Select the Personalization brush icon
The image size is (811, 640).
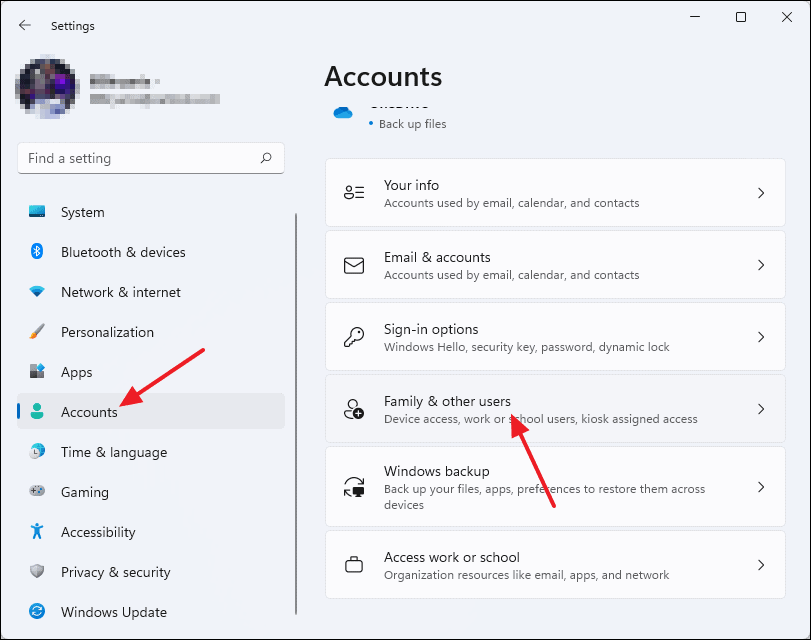pos(38,332)
